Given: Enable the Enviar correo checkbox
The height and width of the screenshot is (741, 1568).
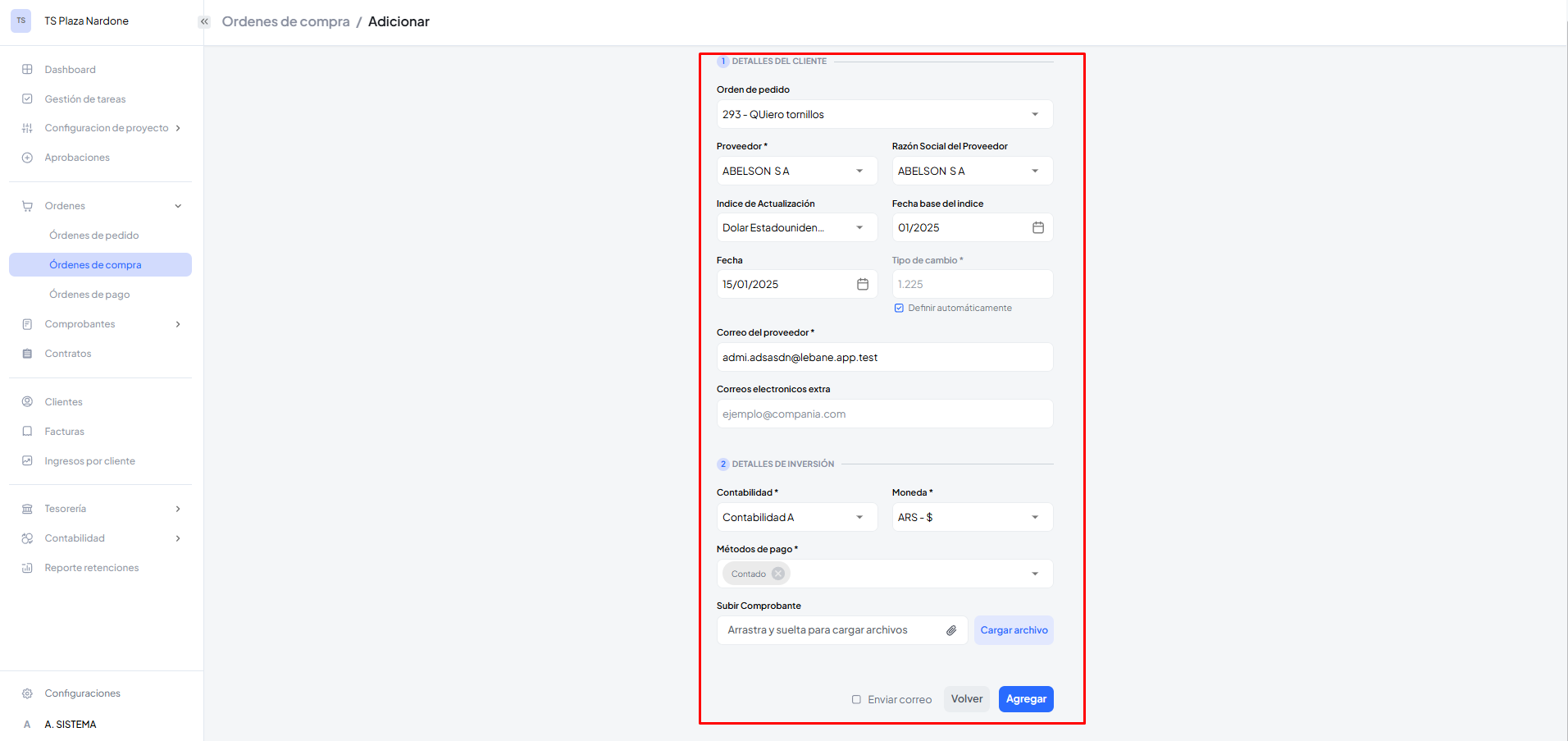Looking at the screenshot, I should pos(856,700).
